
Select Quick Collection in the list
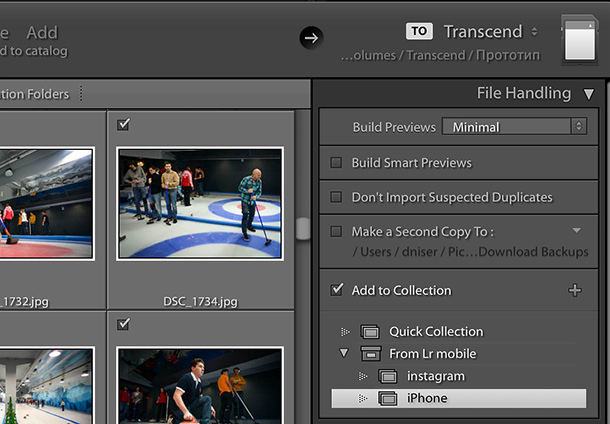(x=436, y=331)
